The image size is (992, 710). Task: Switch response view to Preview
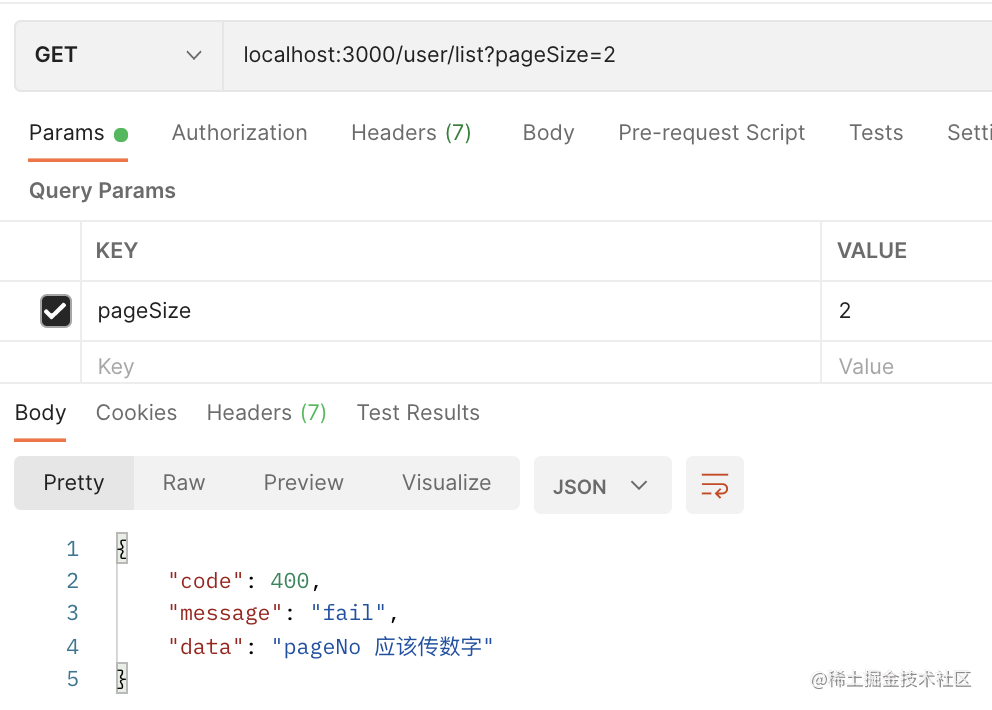coord(303,483)
